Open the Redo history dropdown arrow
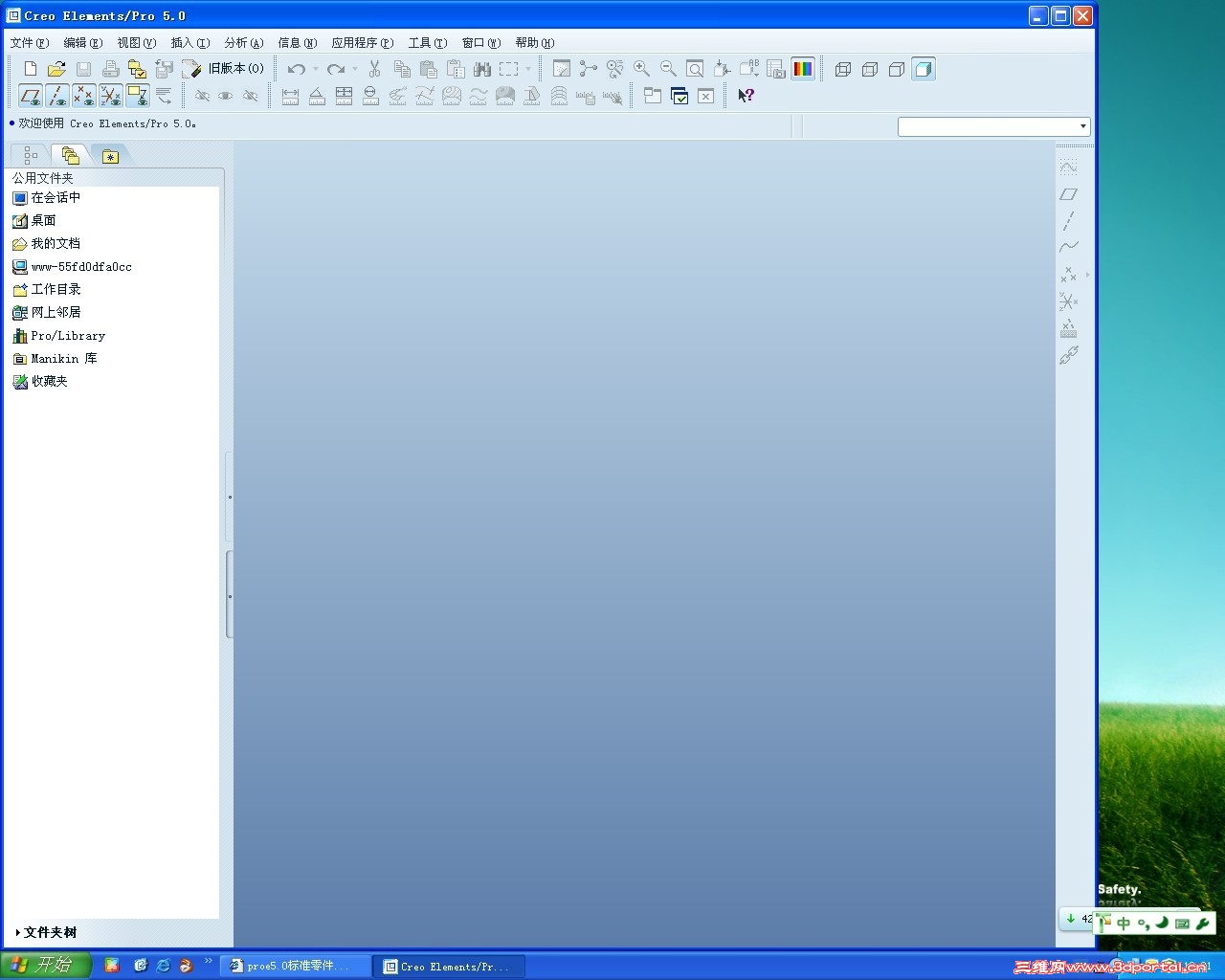This screenshot has width=1225, height=980. (x=355, y=69)
